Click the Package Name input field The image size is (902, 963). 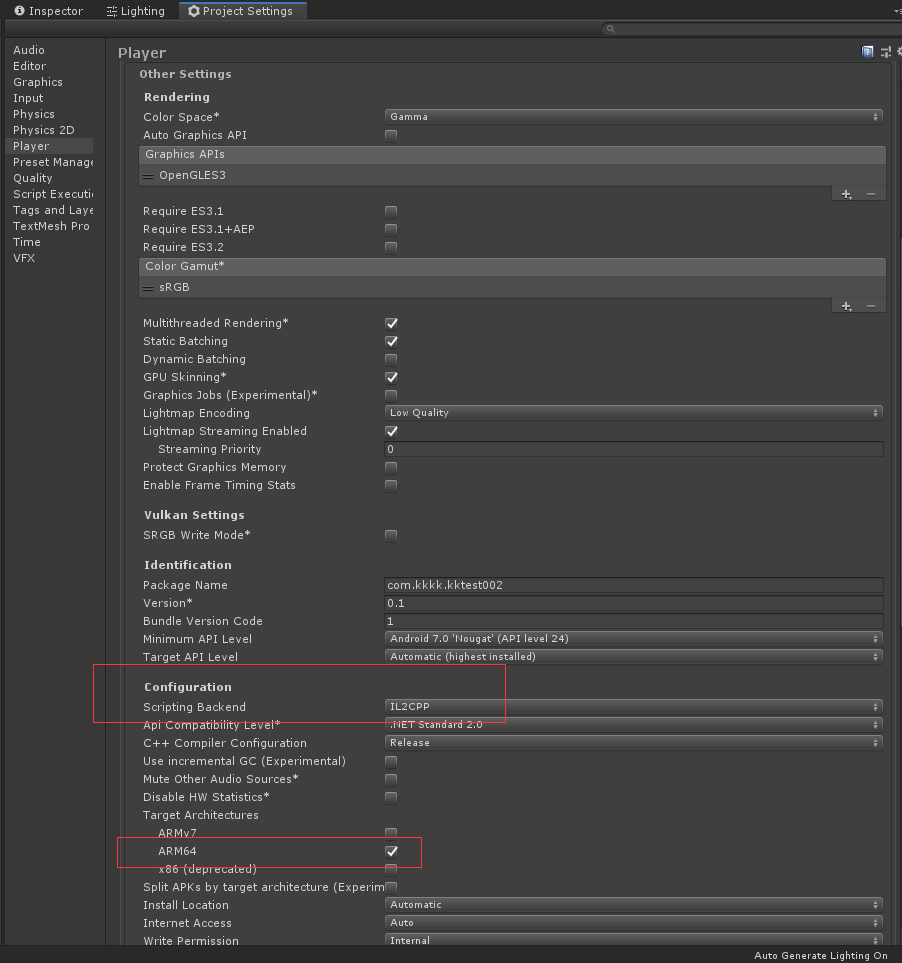point(633,585)
